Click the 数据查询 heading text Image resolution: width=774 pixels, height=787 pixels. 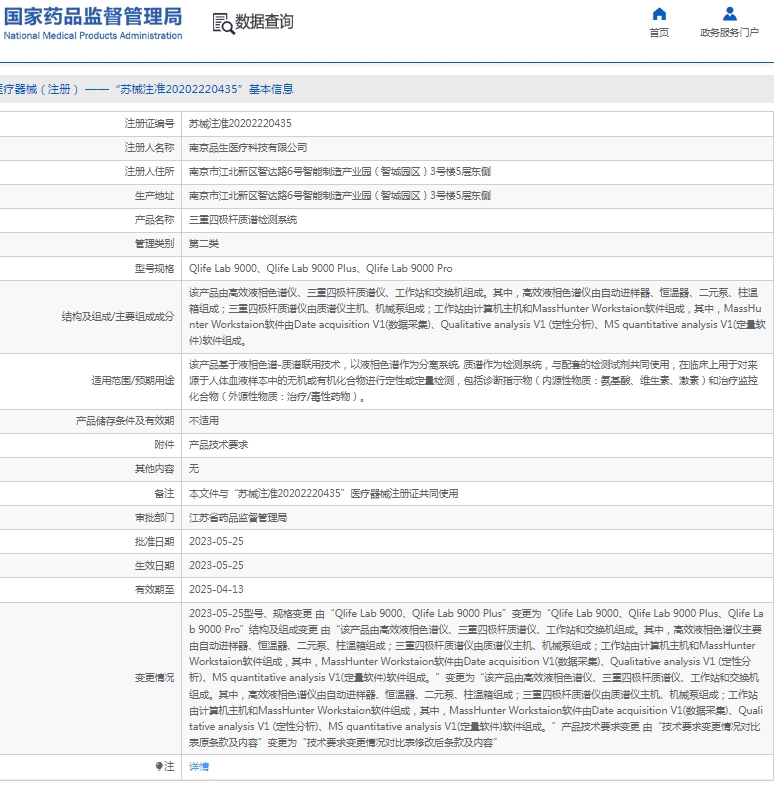pyautogui.click(x=264, y=22)
